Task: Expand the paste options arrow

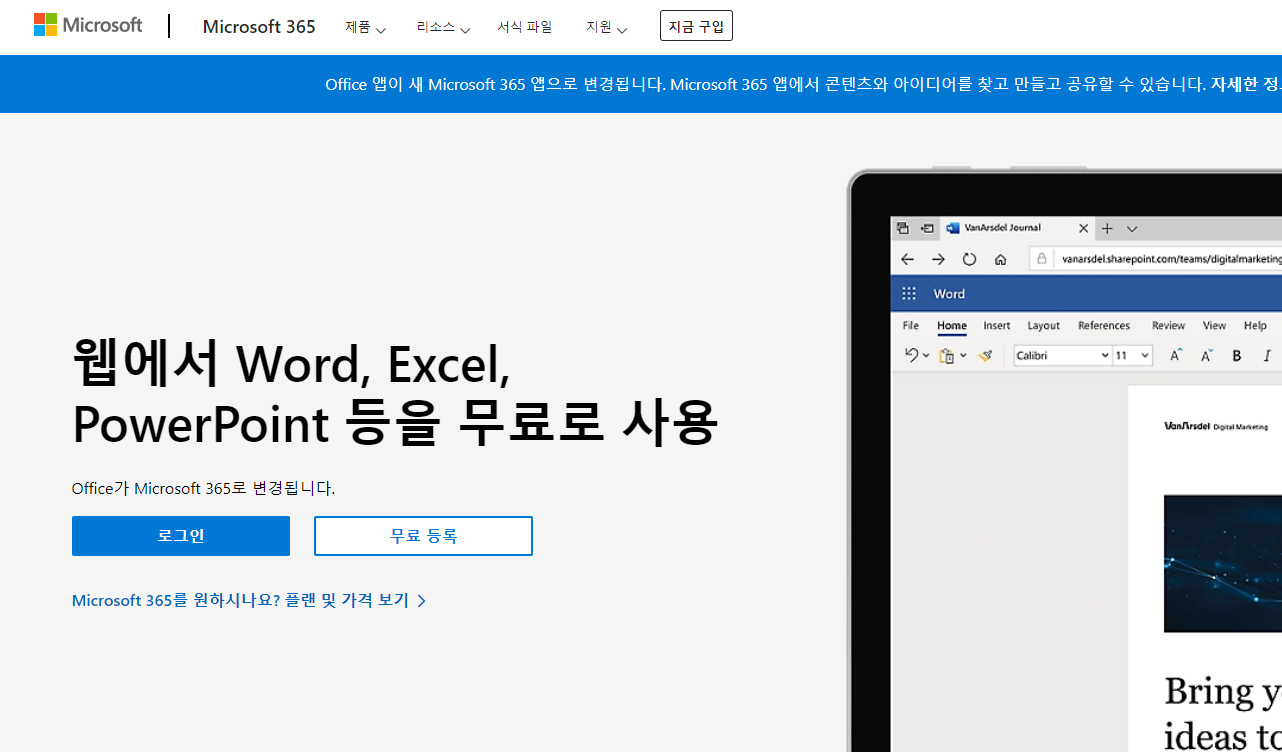Action: [x=963, y=356]
